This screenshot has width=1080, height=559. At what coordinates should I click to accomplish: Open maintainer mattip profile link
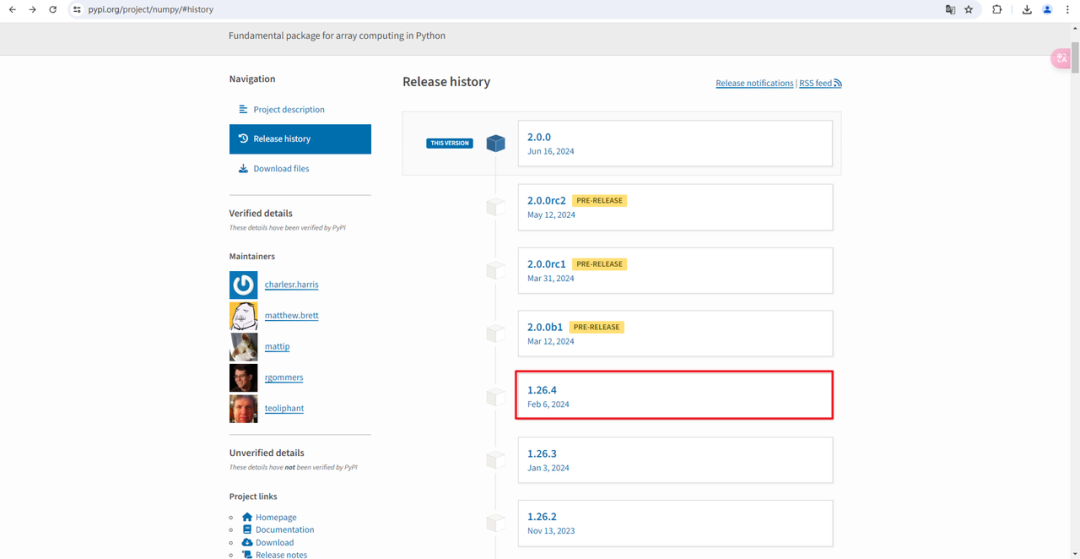coord(277,346)
